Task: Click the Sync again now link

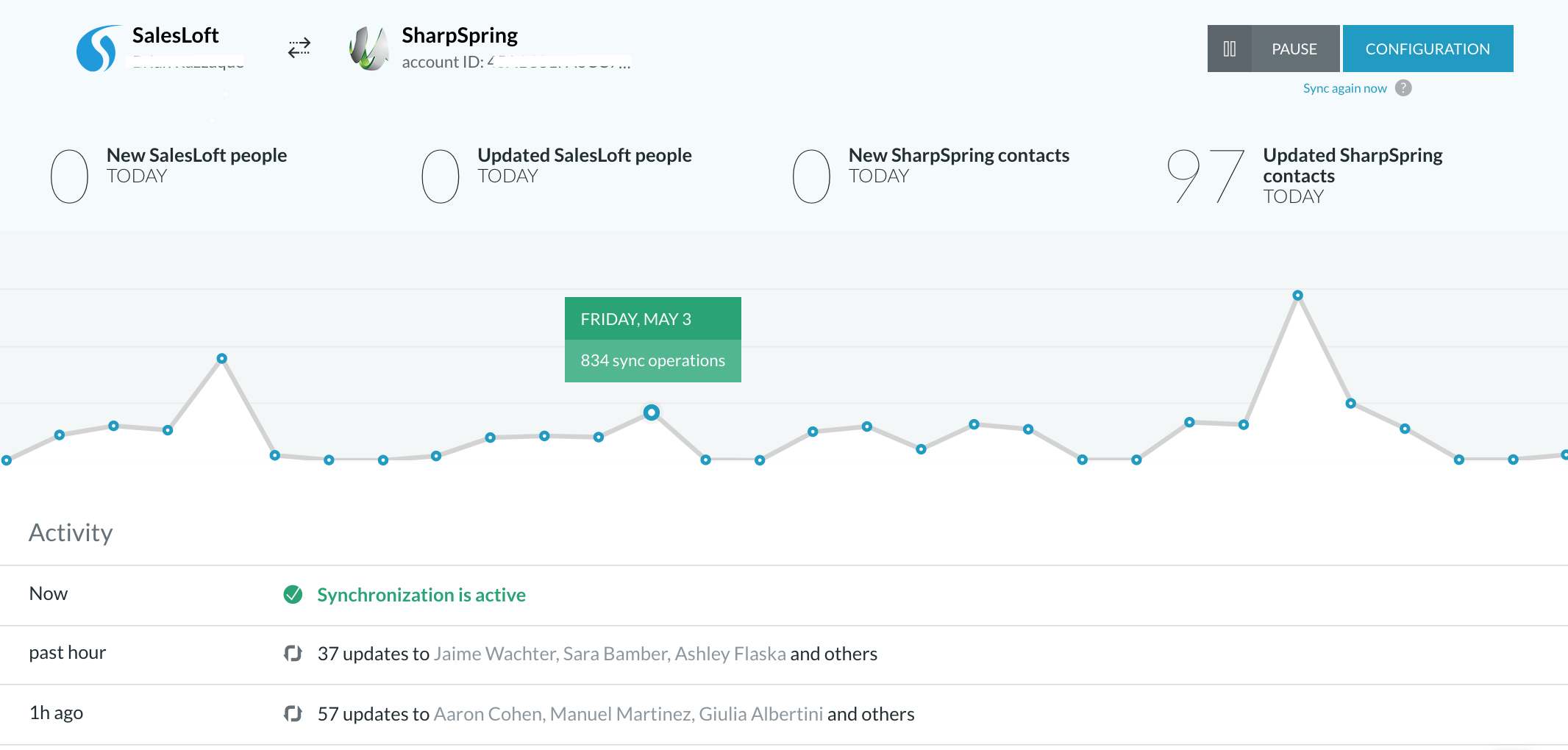Action: point(1344,88)
